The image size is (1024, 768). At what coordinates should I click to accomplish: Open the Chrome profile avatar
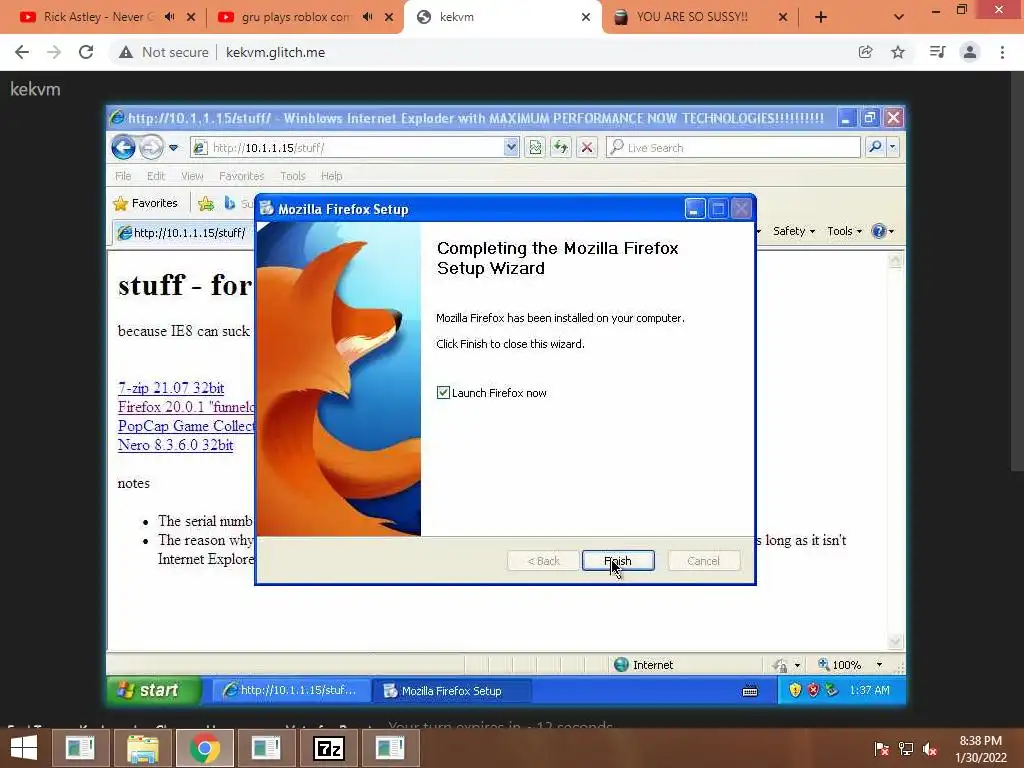[x=970, y=52]
